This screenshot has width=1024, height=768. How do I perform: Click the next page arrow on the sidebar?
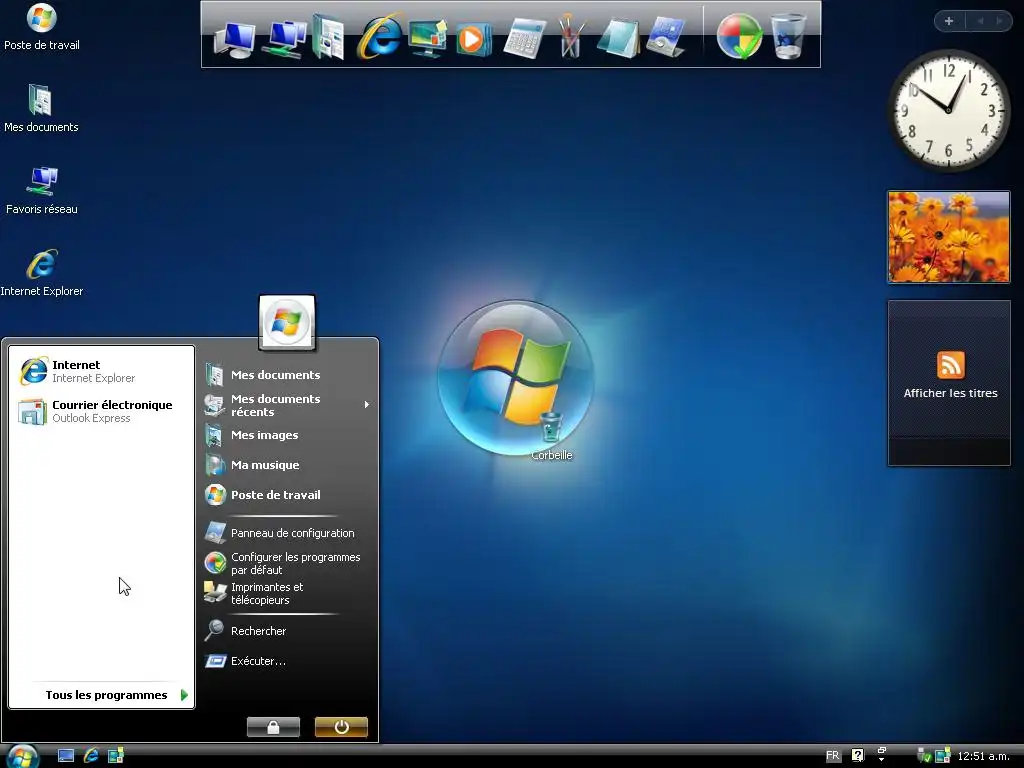coord(999,21)
